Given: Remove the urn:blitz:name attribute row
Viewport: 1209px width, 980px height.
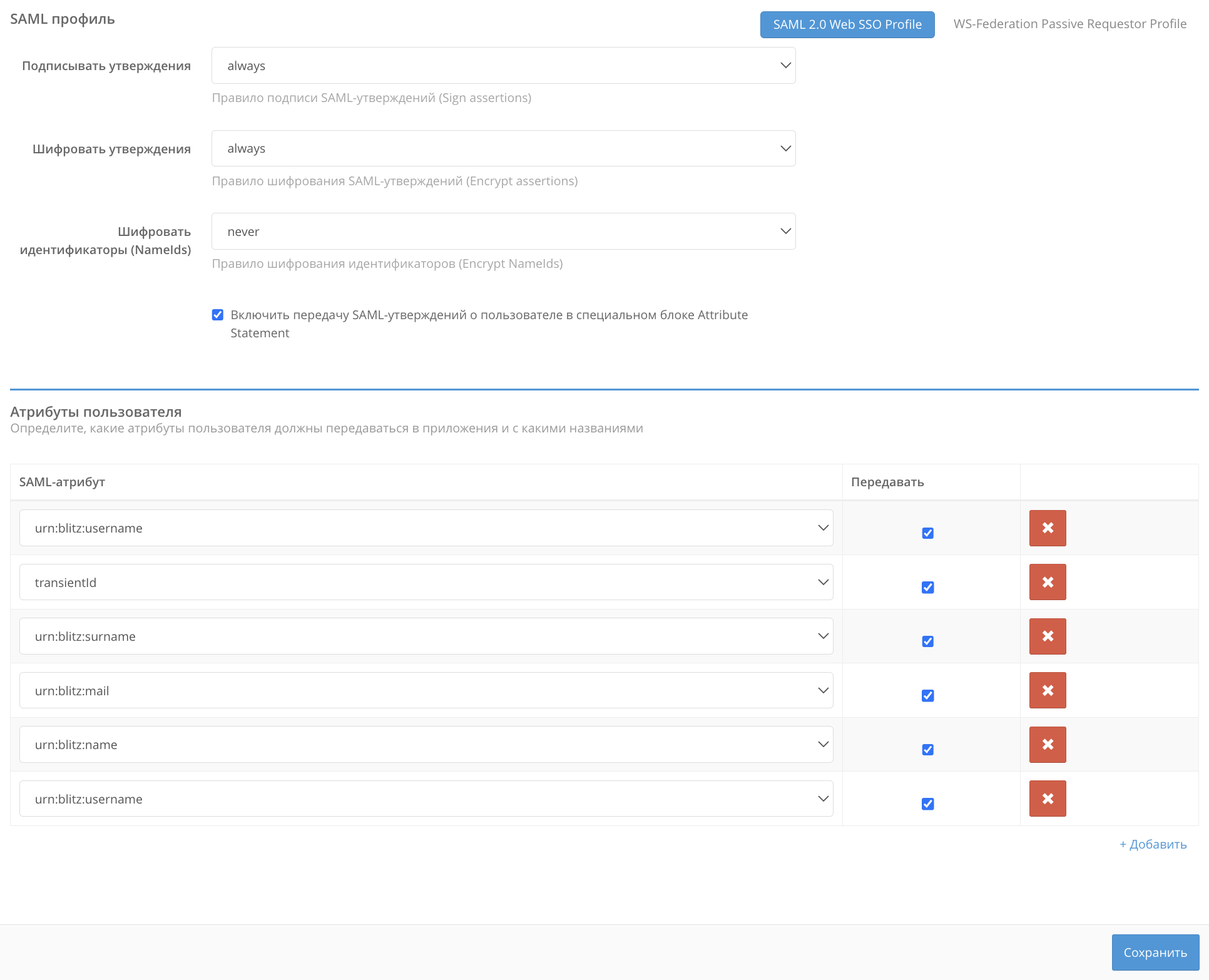Looking at the screenshot, I should pos(1047,745).
